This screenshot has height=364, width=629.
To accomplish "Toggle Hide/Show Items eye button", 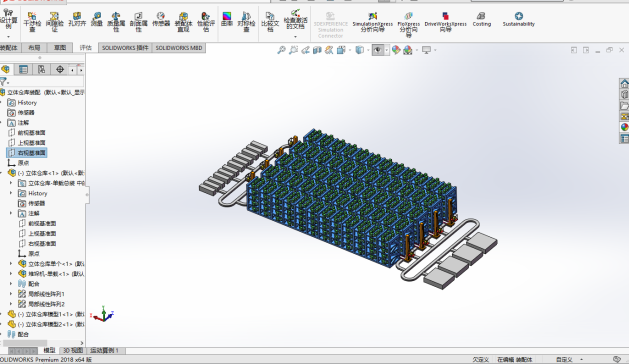I will [x=377, y=50].
